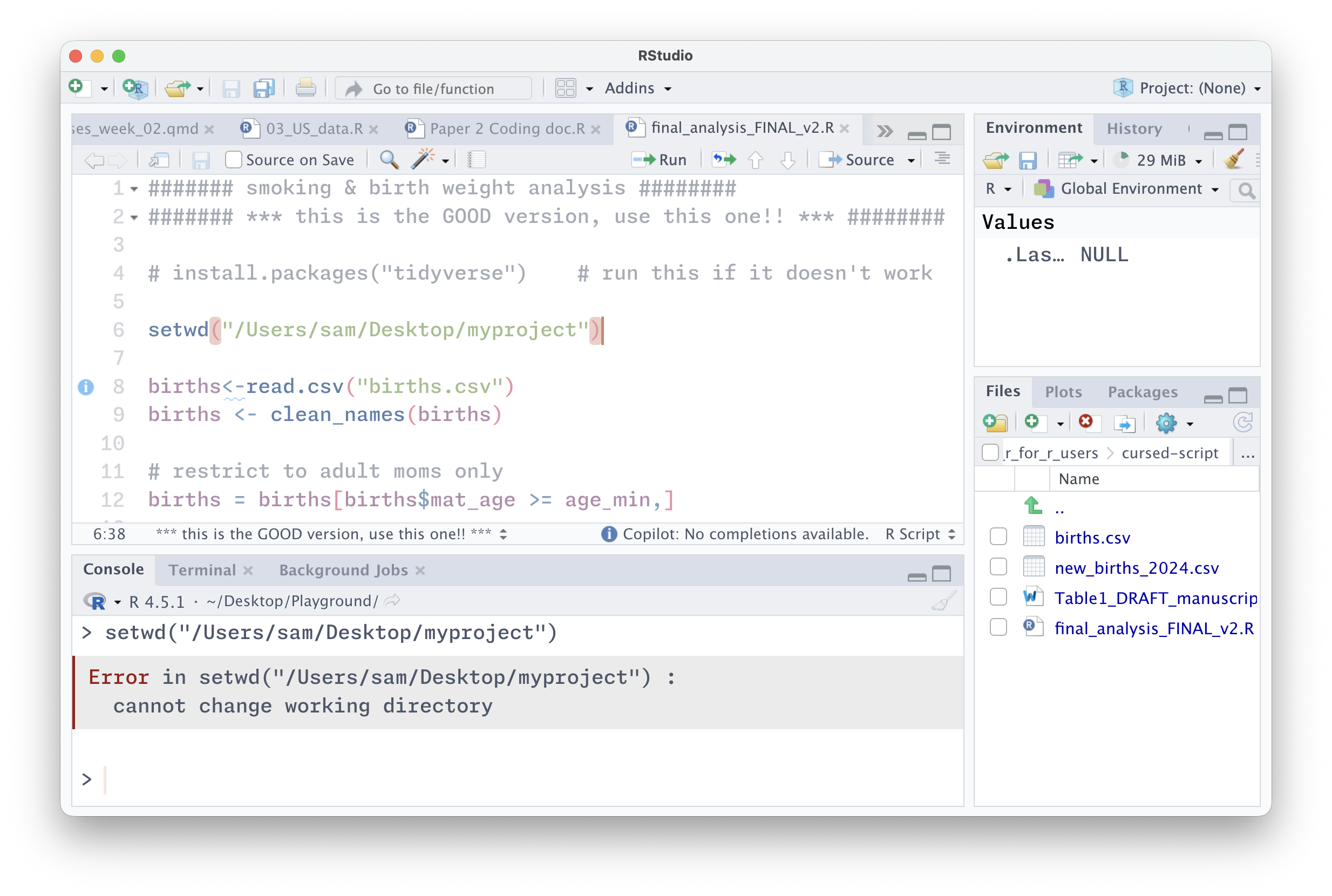1332x896 pixels.
Task: Open the Terminal tab
Action: tap(202, 571)
